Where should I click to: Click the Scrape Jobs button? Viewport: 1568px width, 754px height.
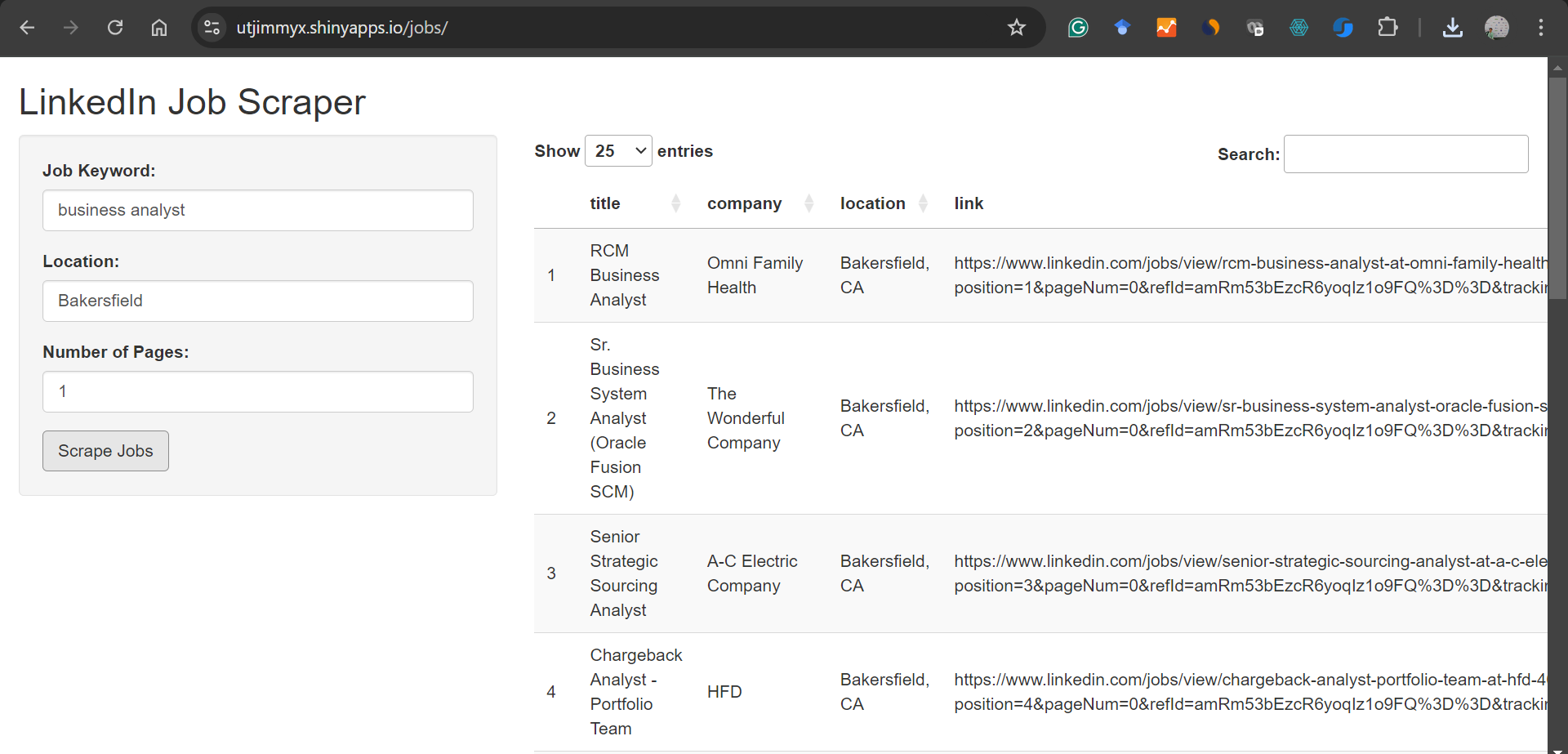coord(105,450)
